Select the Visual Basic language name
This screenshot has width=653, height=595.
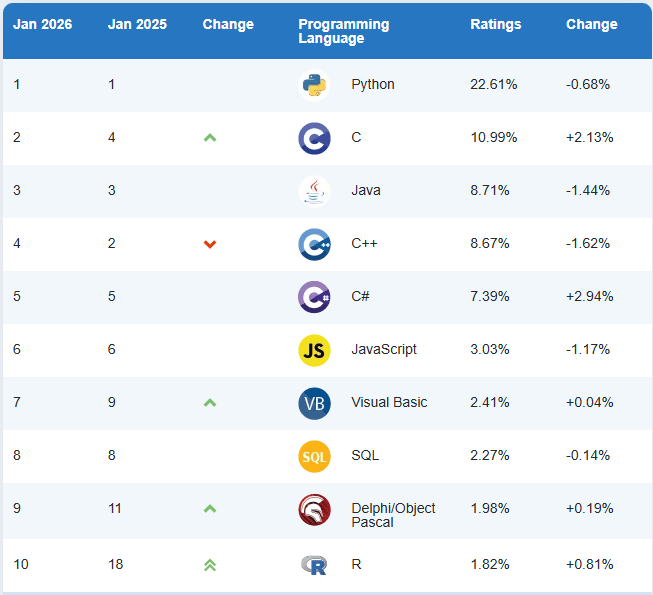point(389,403)
